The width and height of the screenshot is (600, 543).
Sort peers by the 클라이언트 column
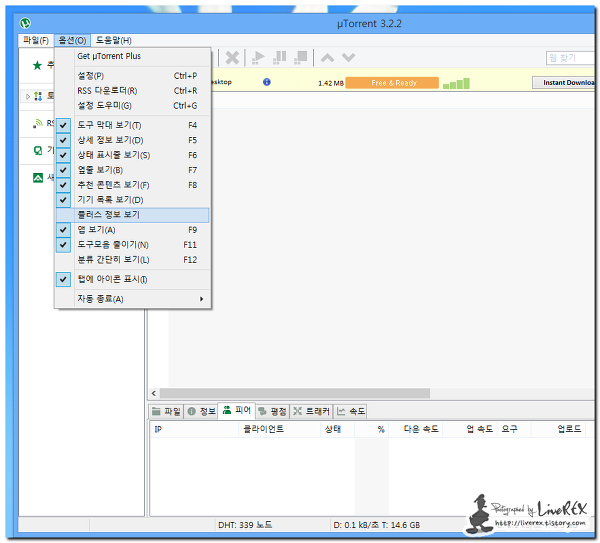click(x=279, y=429)
